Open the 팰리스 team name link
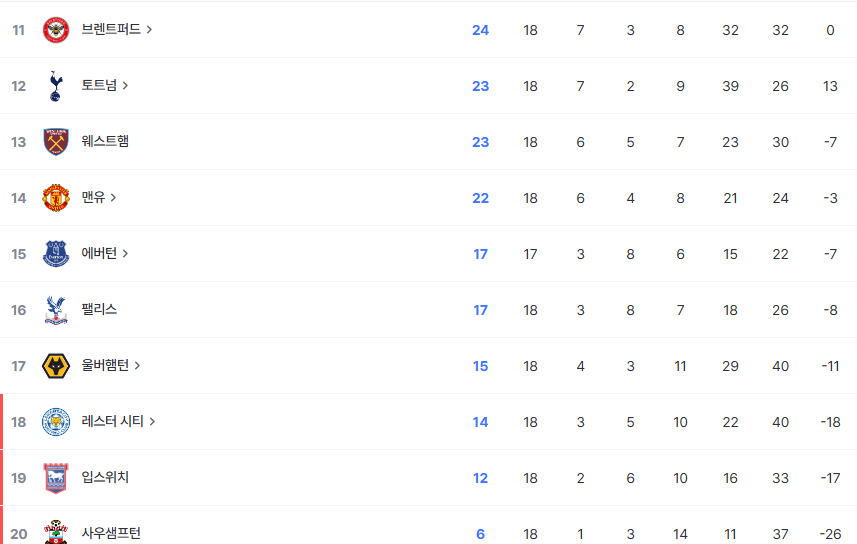Screen dimensions: 857x544 99,309
